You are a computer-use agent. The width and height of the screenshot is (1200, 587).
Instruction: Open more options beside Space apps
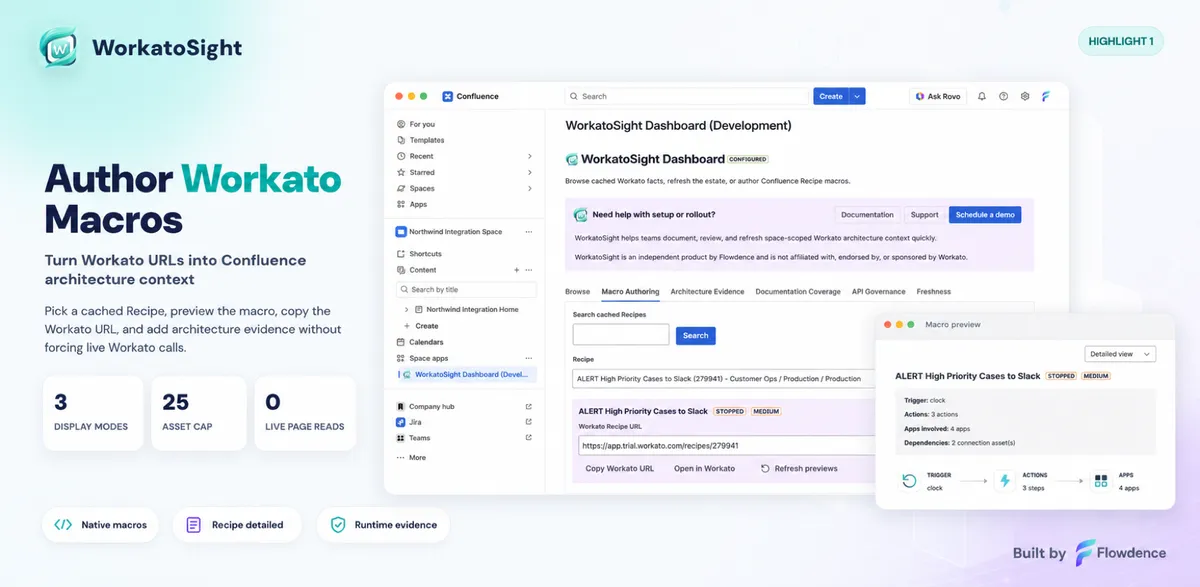point(529,358)
